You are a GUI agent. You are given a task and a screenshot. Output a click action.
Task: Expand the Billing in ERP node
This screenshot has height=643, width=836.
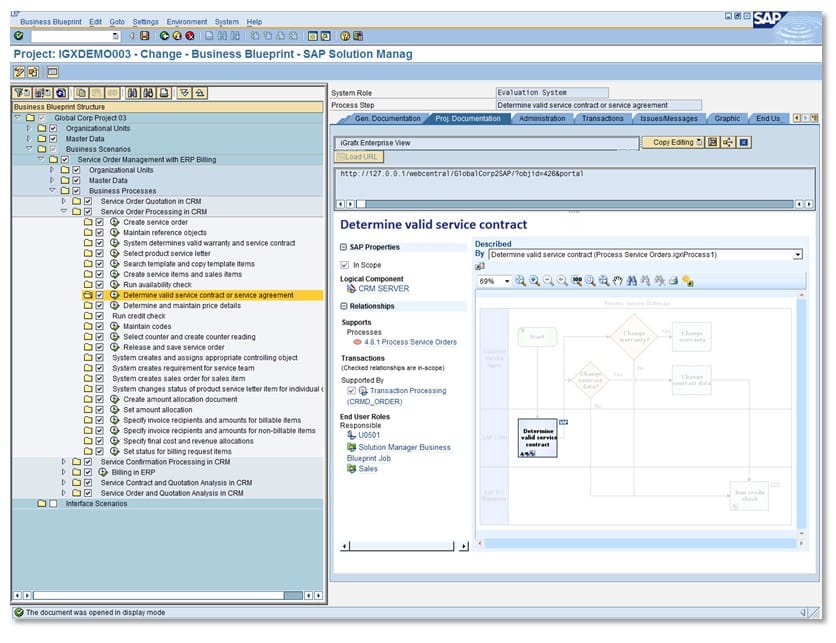click(x=64, y=472)
